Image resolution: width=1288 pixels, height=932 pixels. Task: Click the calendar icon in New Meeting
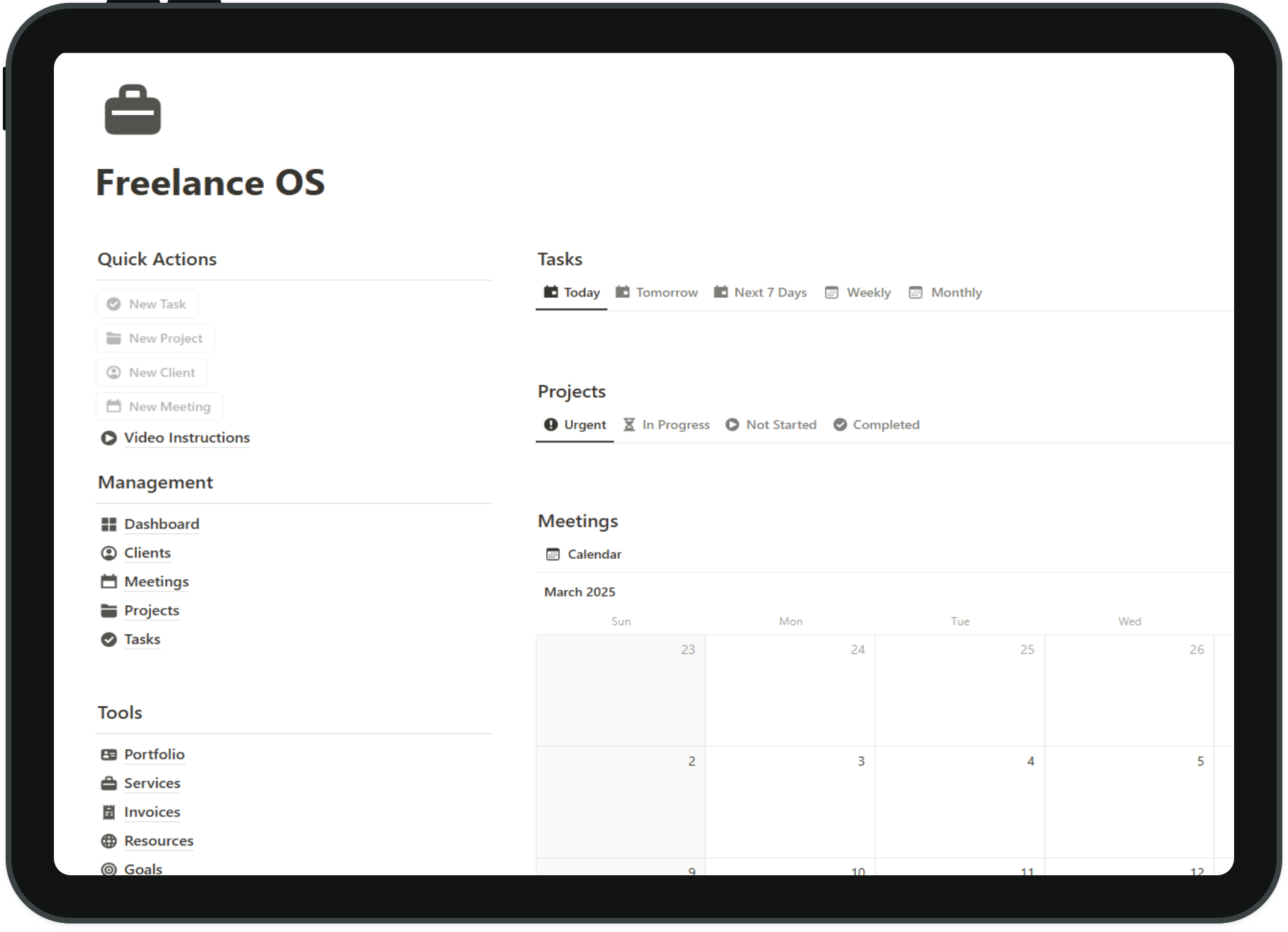coord(113,406)
